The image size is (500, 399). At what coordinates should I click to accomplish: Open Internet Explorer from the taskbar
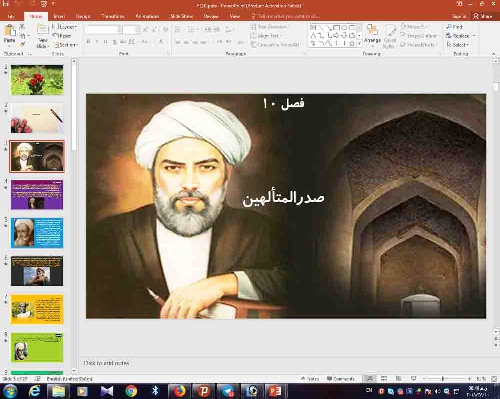(34, 391)
